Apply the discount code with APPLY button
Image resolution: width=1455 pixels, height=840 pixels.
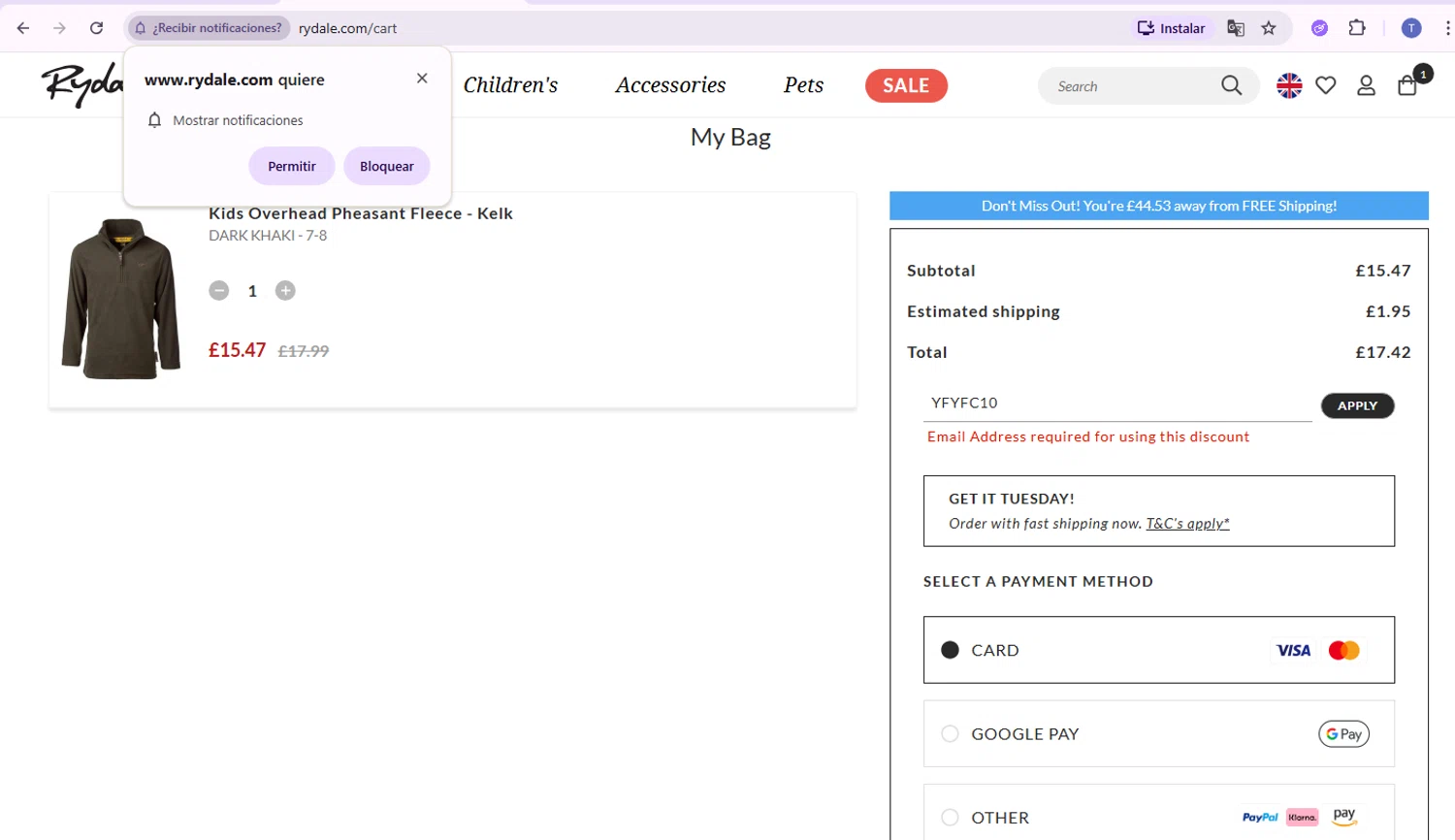(x=1357, y=405)
